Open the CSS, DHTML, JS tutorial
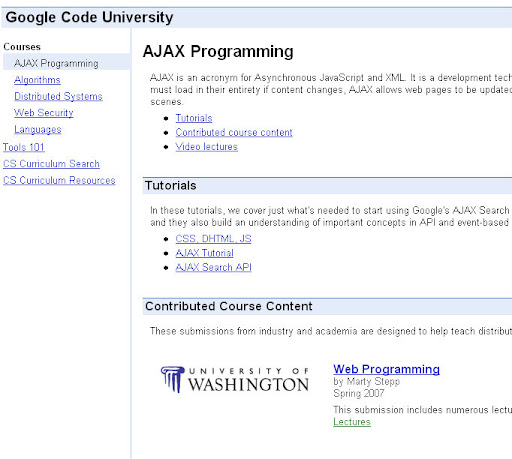Image resolution: width=512 pixels, height=459 pixels. (x=213, y=239)
